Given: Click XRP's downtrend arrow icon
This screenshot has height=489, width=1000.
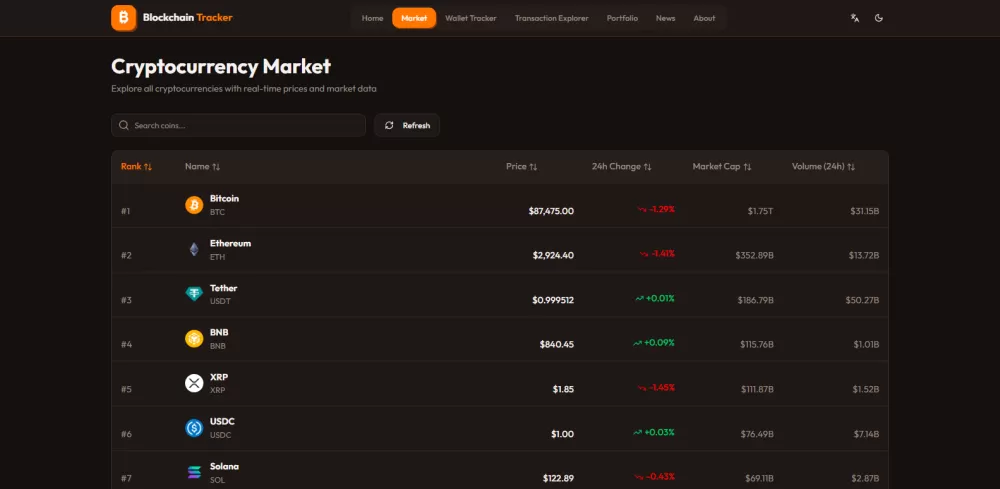Looking at the screenshot, I should coord(642,388).
